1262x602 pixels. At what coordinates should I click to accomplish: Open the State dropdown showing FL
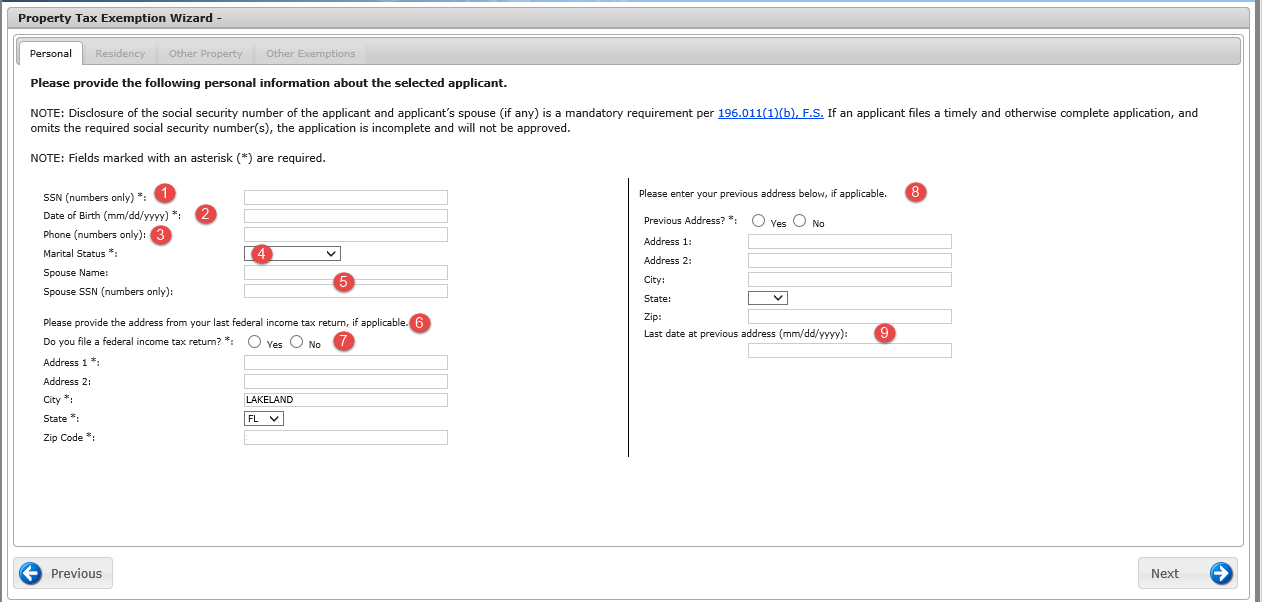click(x=264, y=418)
